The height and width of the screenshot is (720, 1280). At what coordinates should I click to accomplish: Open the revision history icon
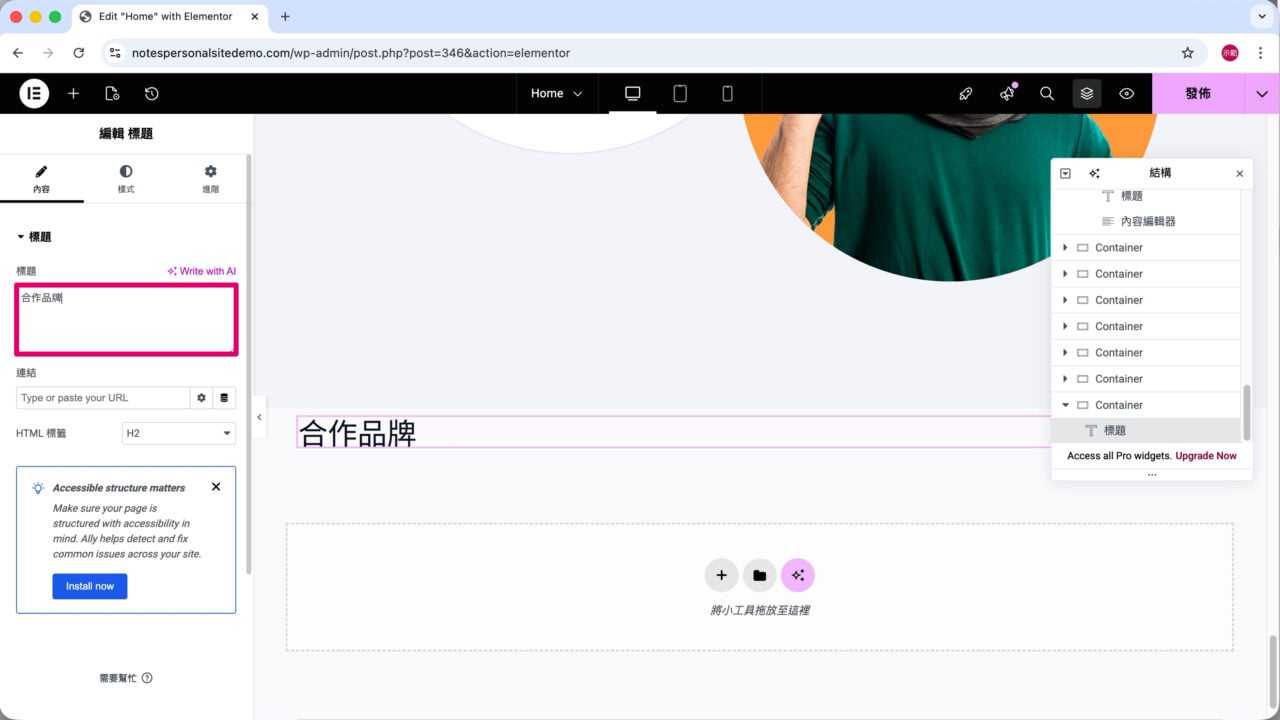pyautogui.click(x=151, y=93)
